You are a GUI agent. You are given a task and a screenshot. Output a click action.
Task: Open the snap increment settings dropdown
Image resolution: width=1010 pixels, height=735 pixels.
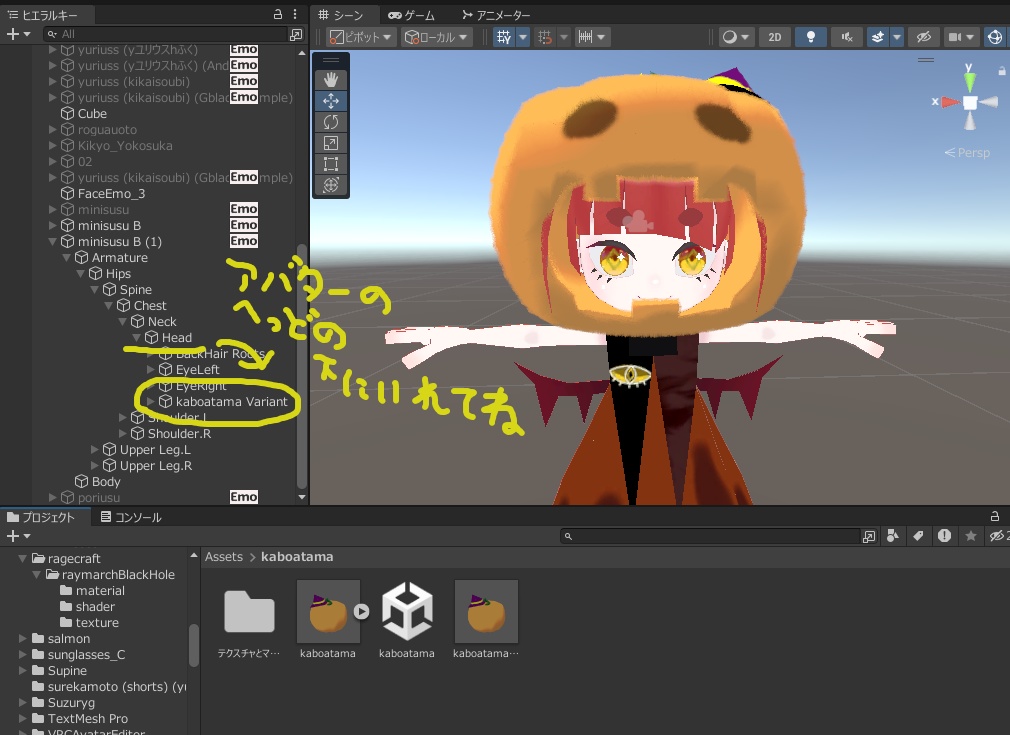tap(591, 37)
